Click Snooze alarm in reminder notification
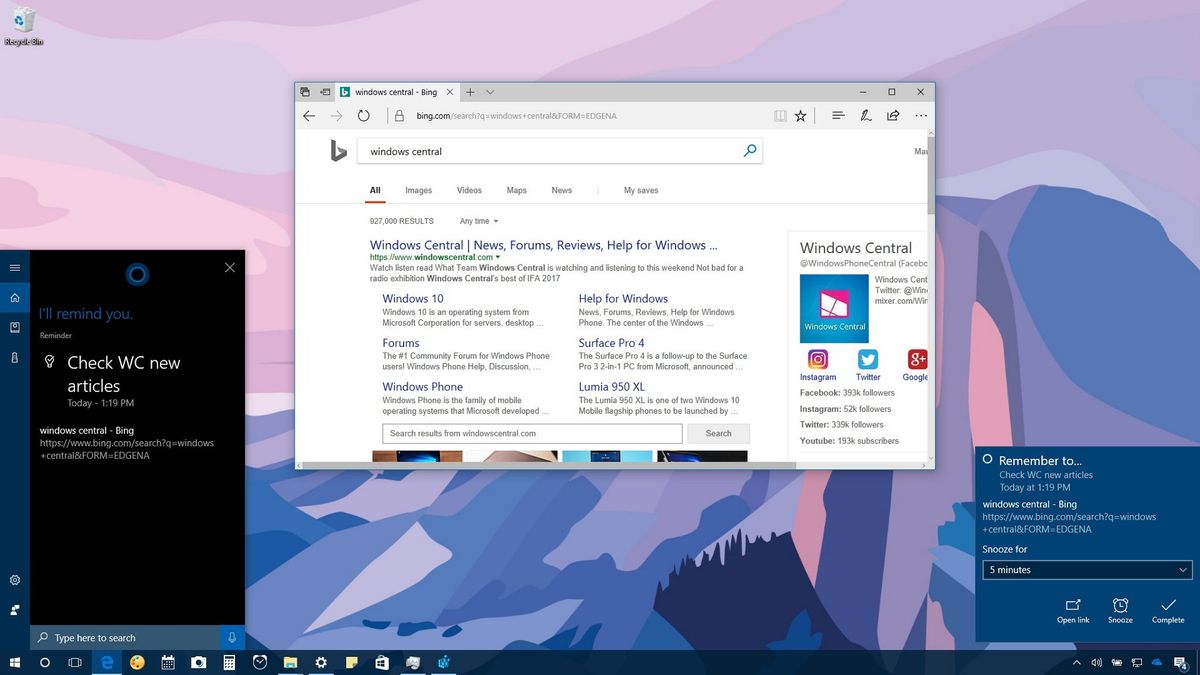1200x675 pixels. click(x=1121, y=611)
